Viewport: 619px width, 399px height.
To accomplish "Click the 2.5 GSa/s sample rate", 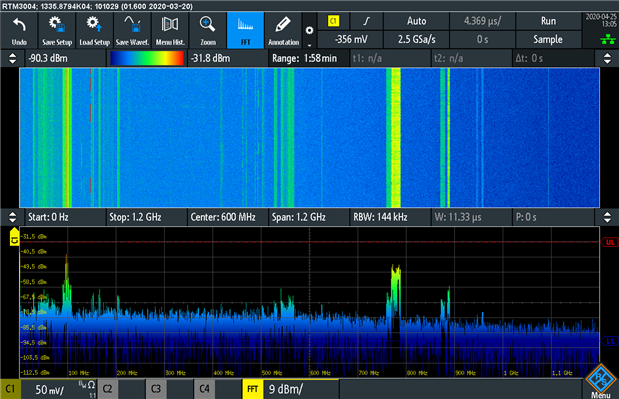I will tap(416, 39).
